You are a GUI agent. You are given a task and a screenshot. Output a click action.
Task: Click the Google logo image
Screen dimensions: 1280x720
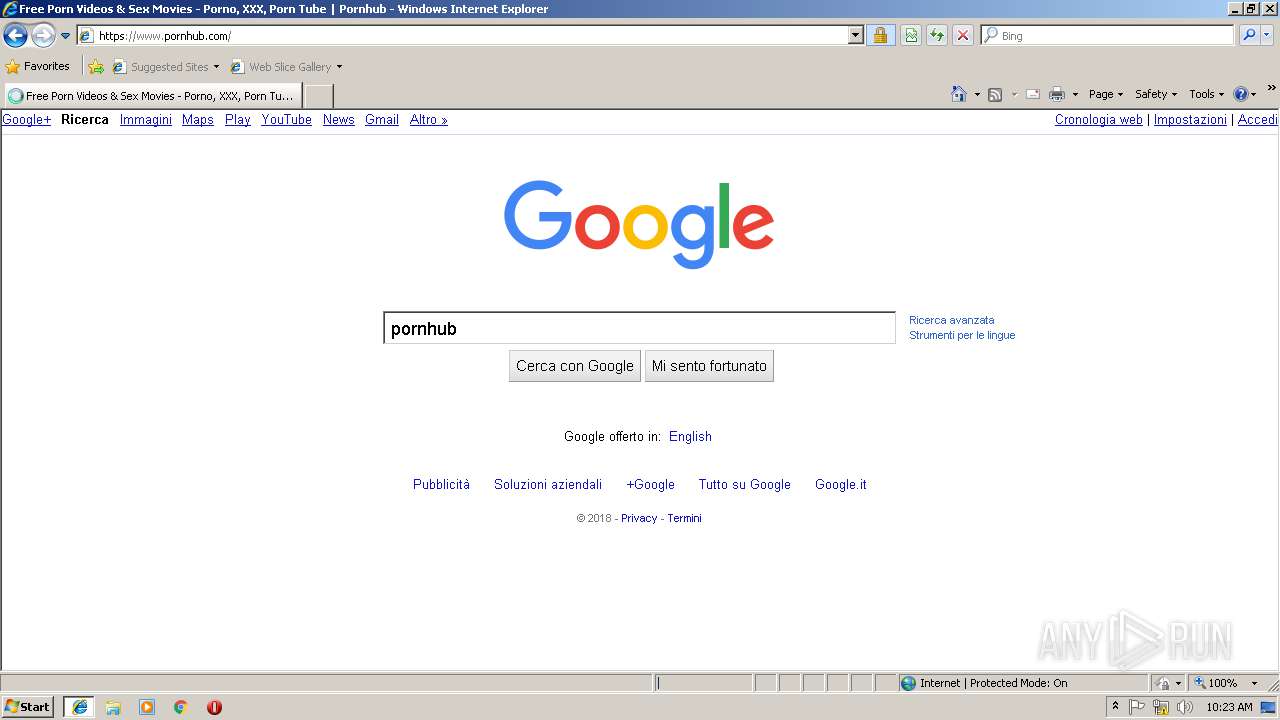(x=639, y=224)
